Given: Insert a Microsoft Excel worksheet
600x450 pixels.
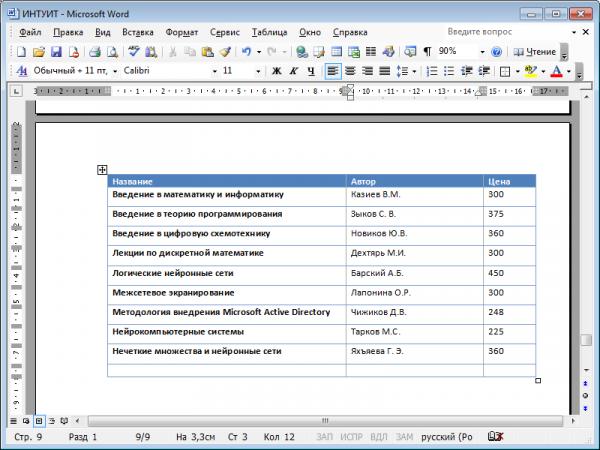Looking at the screenshot, I should click(354, 52).
